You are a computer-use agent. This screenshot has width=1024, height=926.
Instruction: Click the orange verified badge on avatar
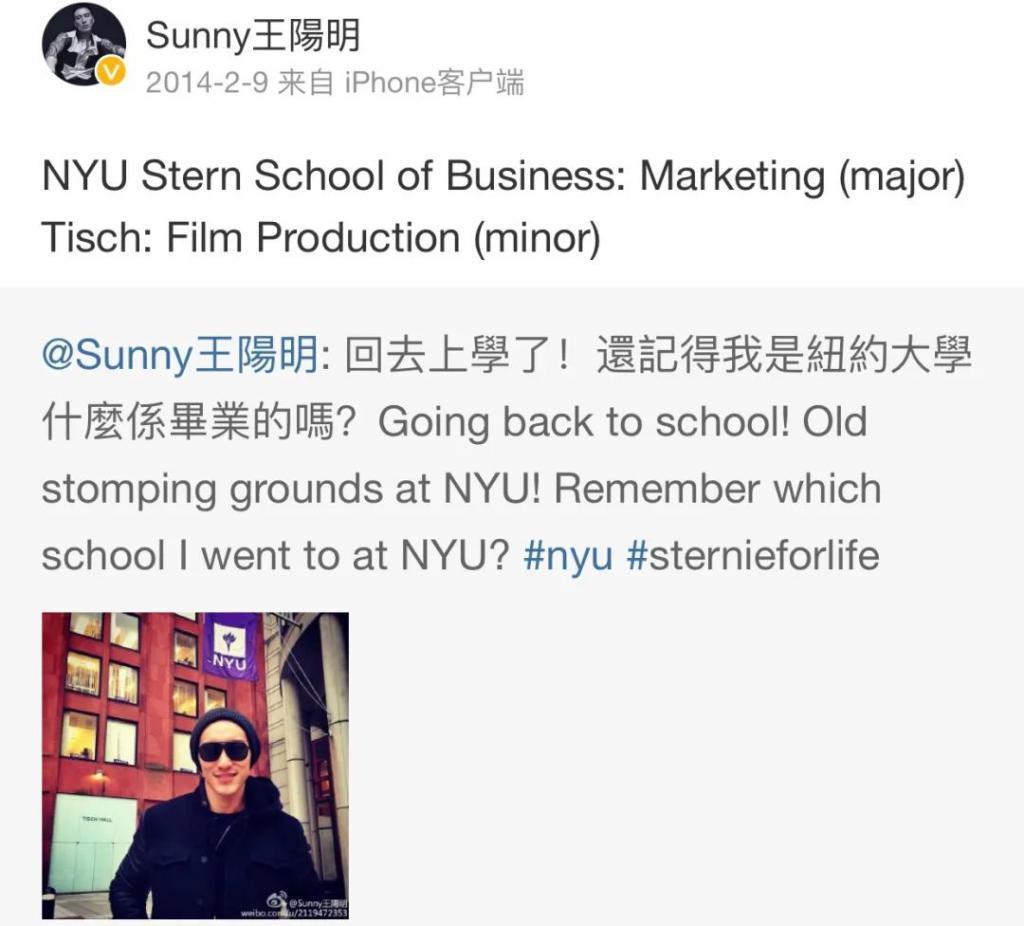click(113, 71)
